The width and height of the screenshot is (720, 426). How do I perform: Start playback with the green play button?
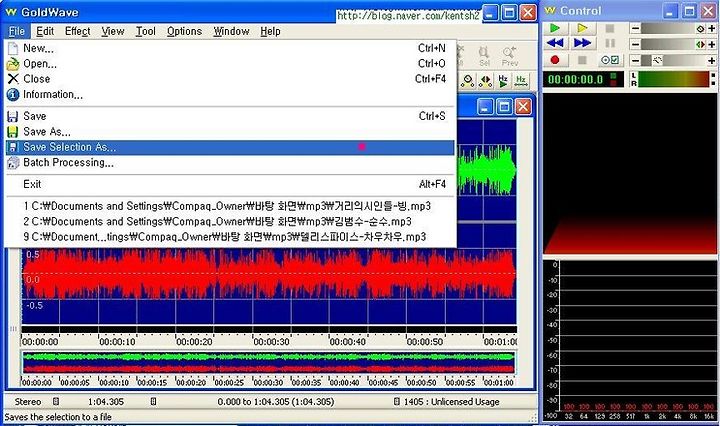click(x=555, y=28)
